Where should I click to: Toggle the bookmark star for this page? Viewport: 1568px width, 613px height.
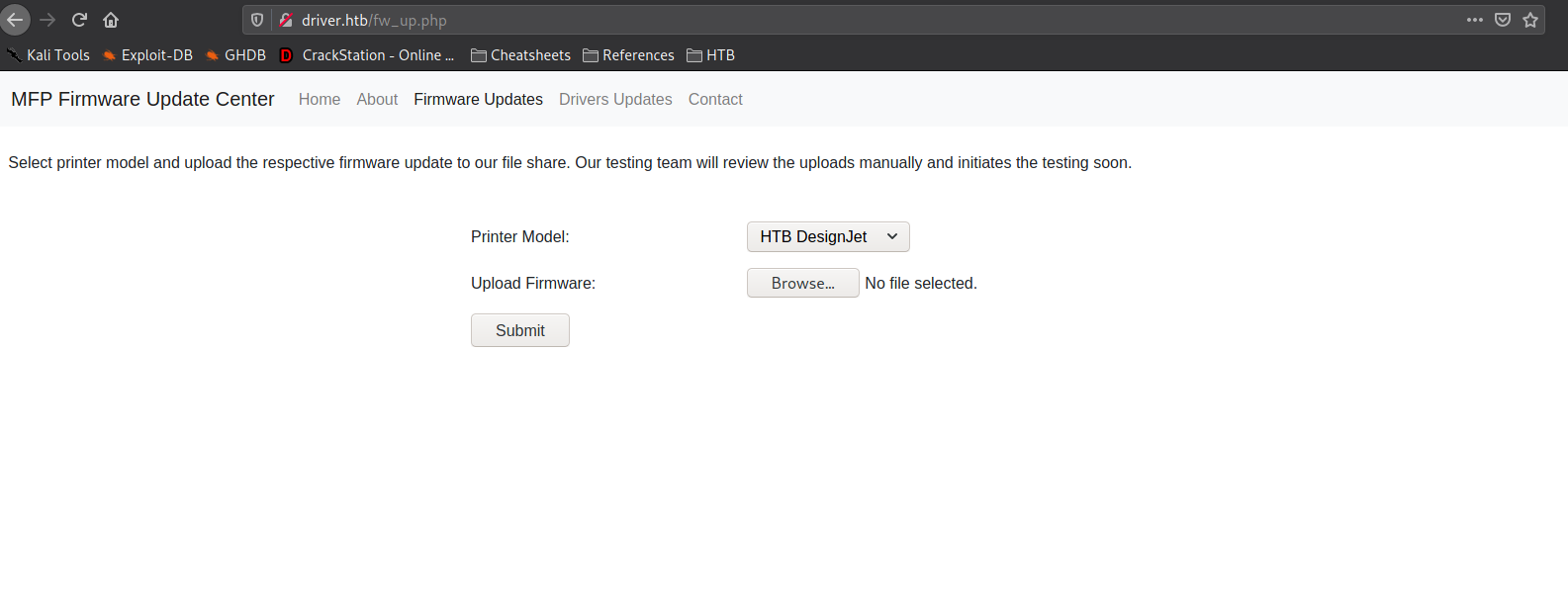pos(1530,19)
